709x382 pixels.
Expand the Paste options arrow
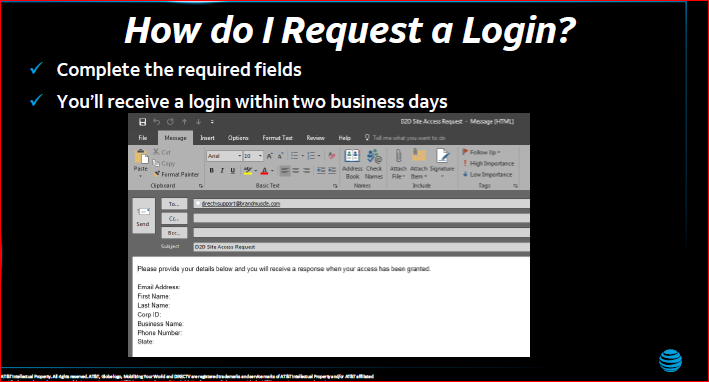click(141, 175)
